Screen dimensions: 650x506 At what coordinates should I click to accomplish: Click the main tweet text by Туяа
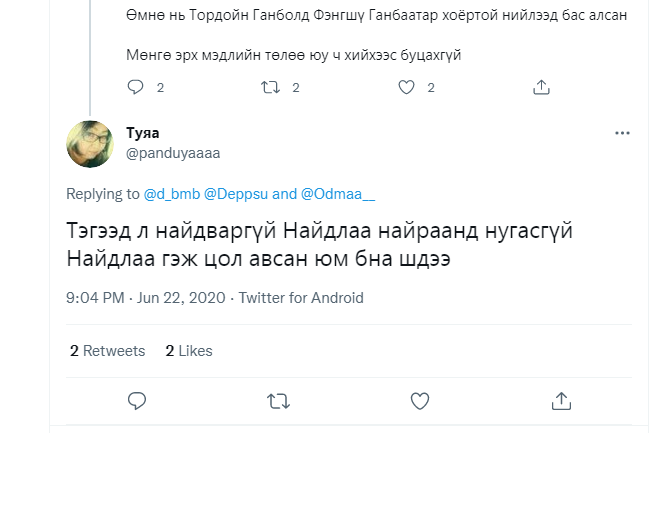(x=318, y=245)
